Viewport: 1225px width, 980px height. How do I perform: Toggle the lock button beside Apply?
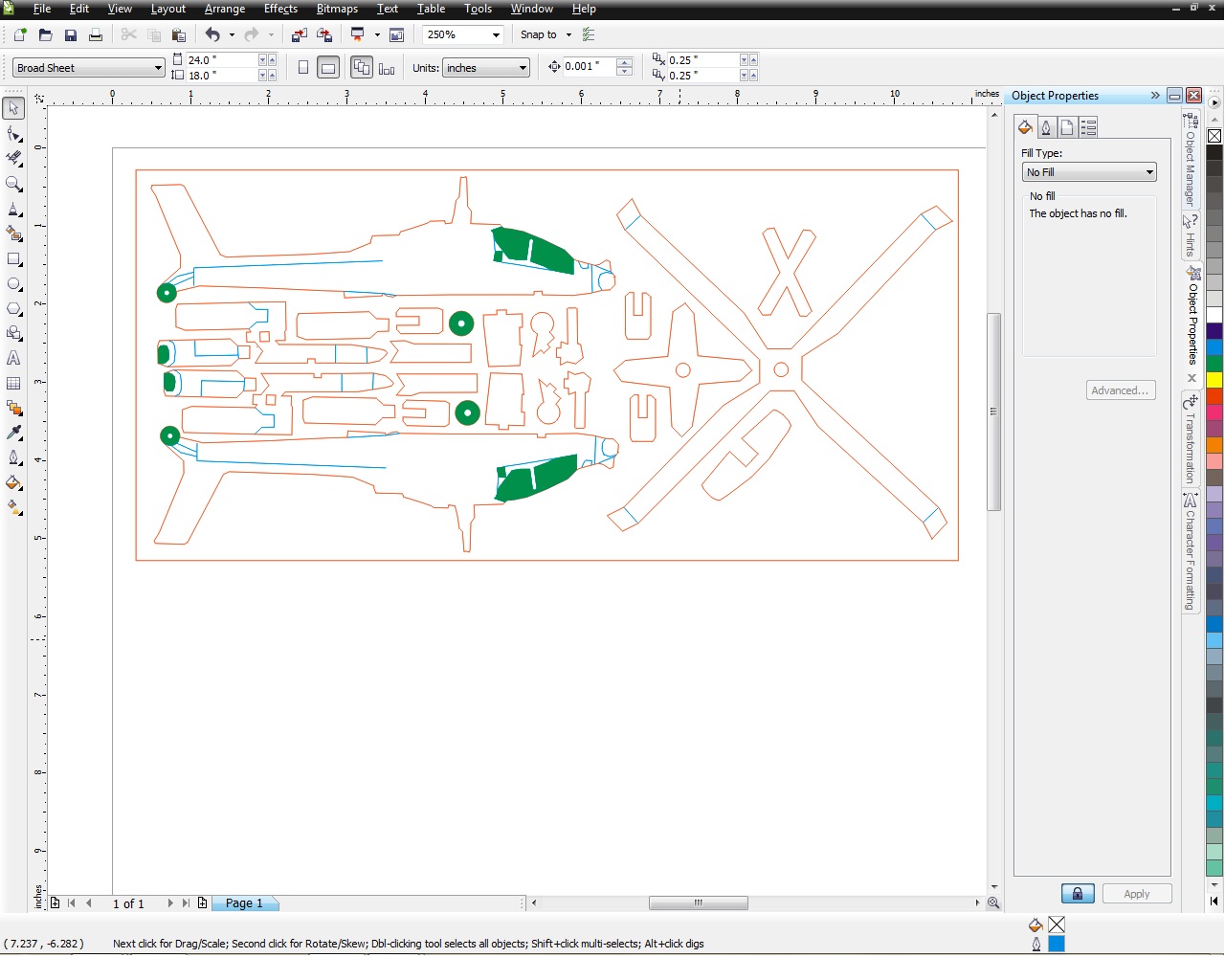pos(1078,894)
